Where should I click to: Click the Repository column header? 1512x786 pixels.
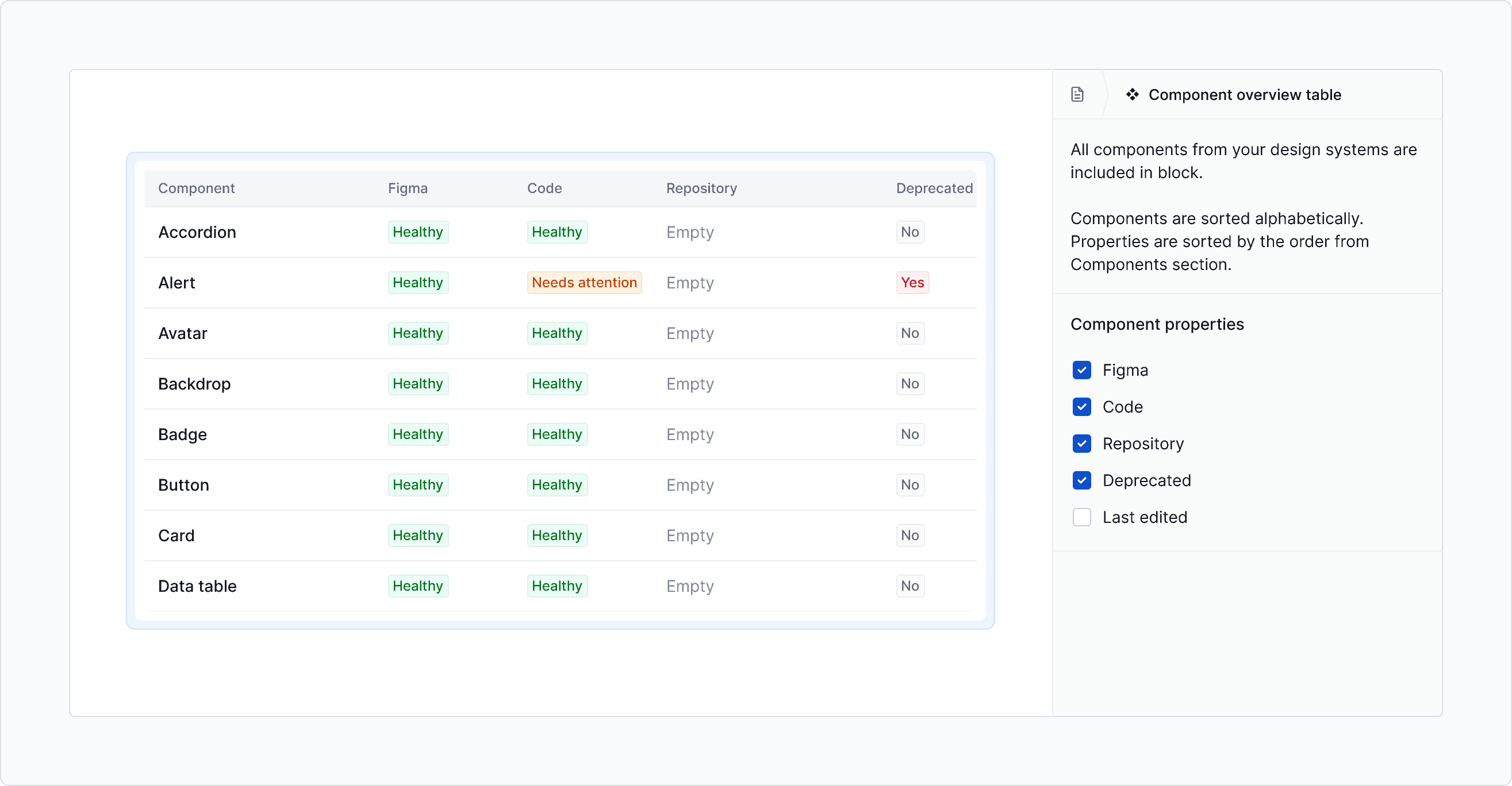(701, 188)
